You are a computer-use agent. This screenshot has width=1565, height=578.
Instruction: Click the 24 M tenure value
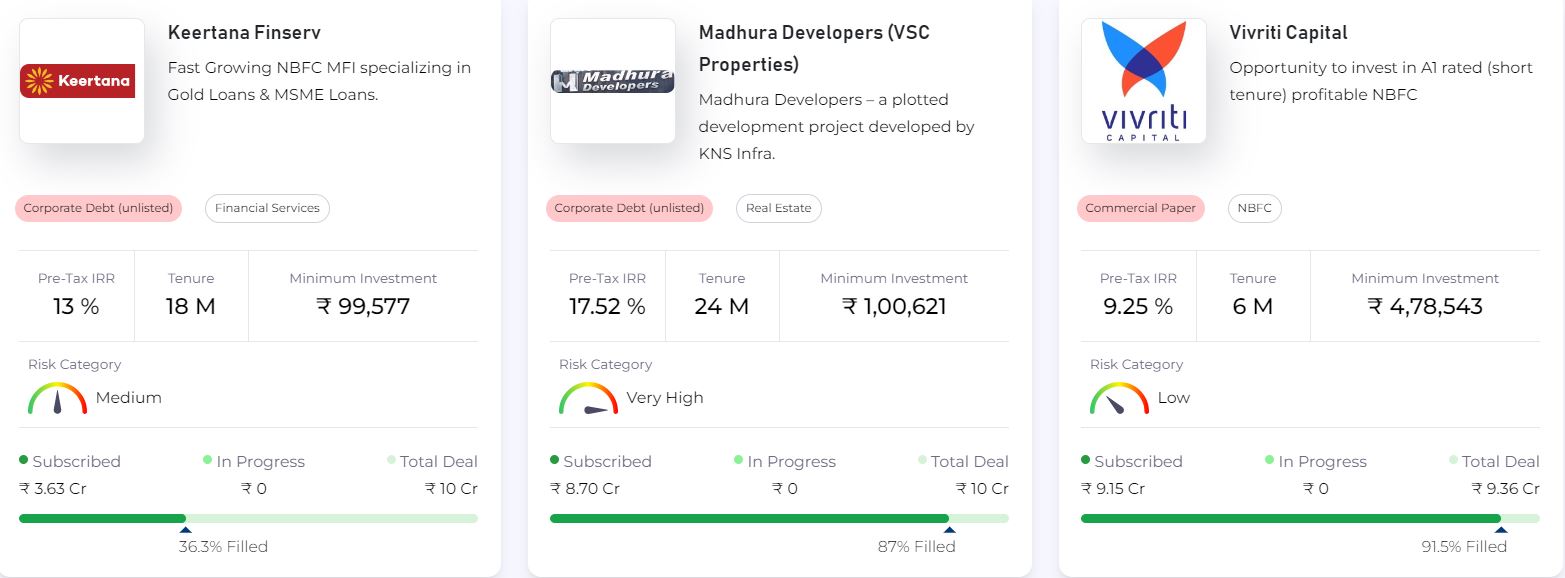[x=722, y=306]
